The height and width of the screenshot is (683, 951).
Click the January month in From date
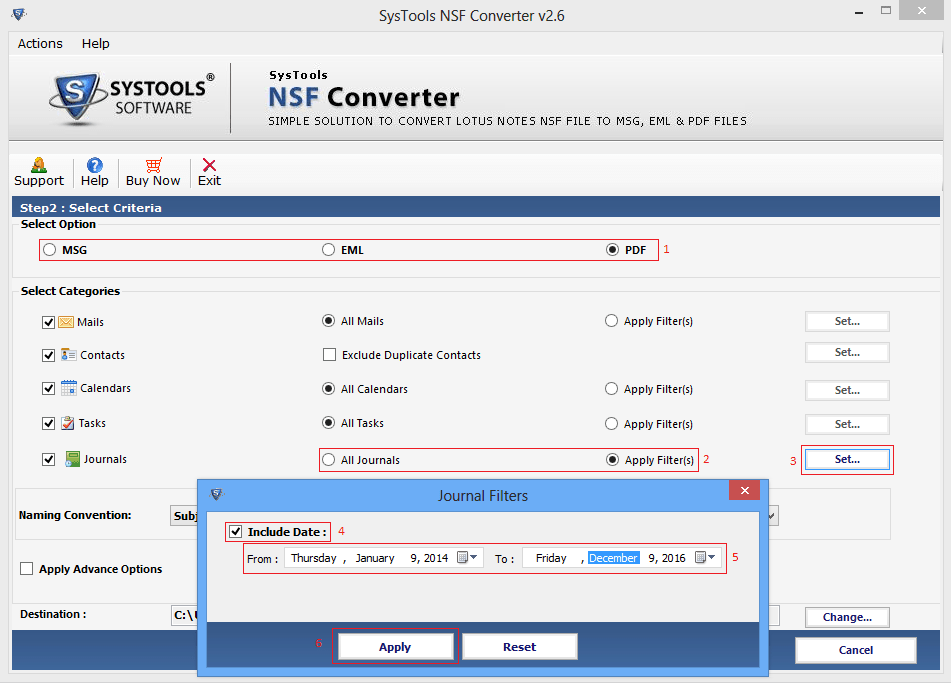(x=375, y=558)
